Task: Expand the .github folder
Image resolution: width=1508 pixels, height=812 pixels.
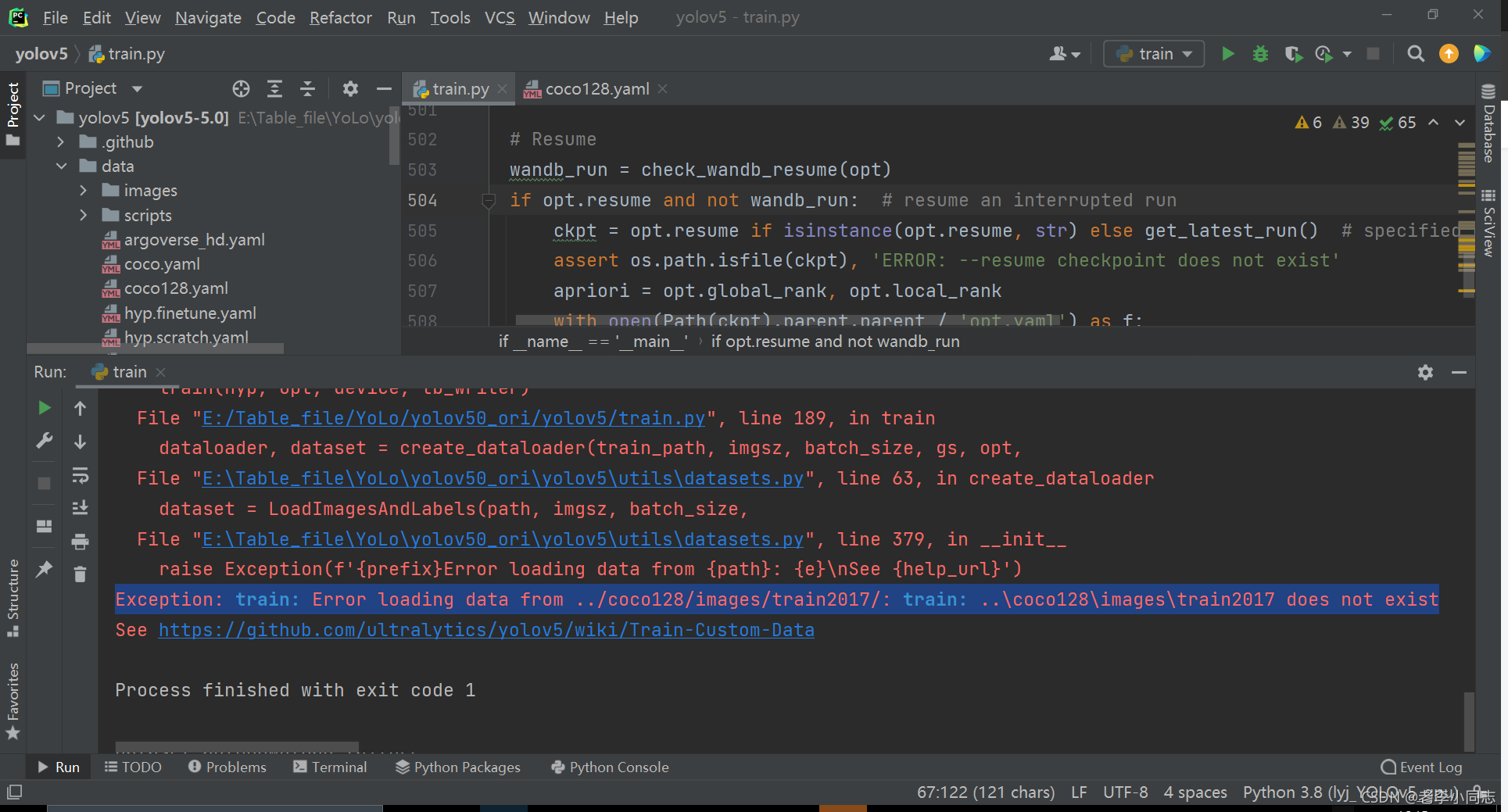Action: pos(61,142)
